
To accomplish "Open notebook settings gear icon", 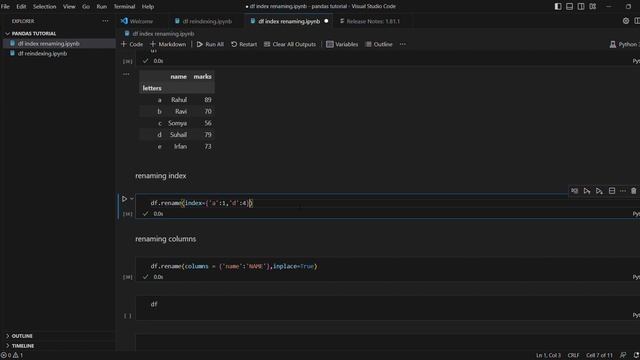I will point(626,21).
